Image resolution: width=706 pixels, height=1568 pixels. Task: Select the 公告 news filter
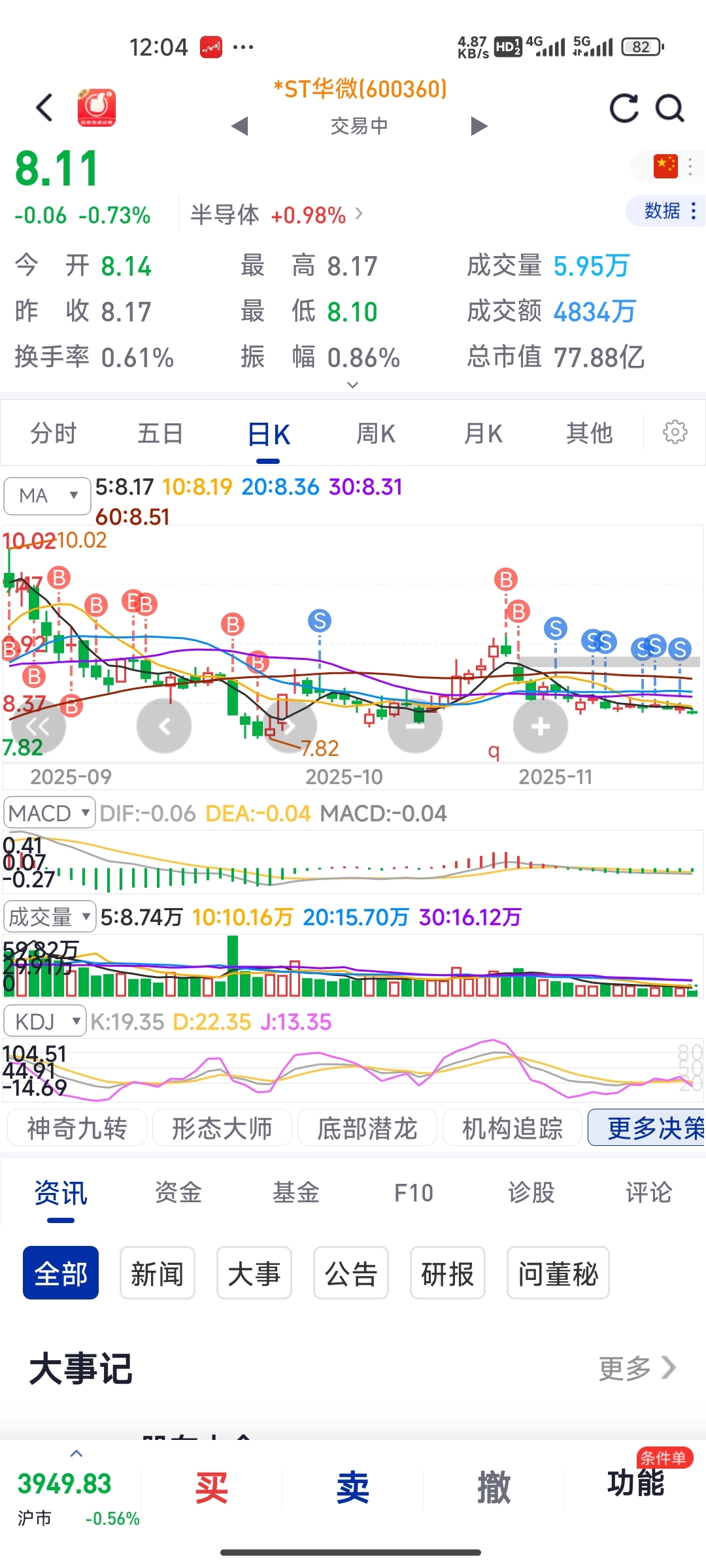351,1273
